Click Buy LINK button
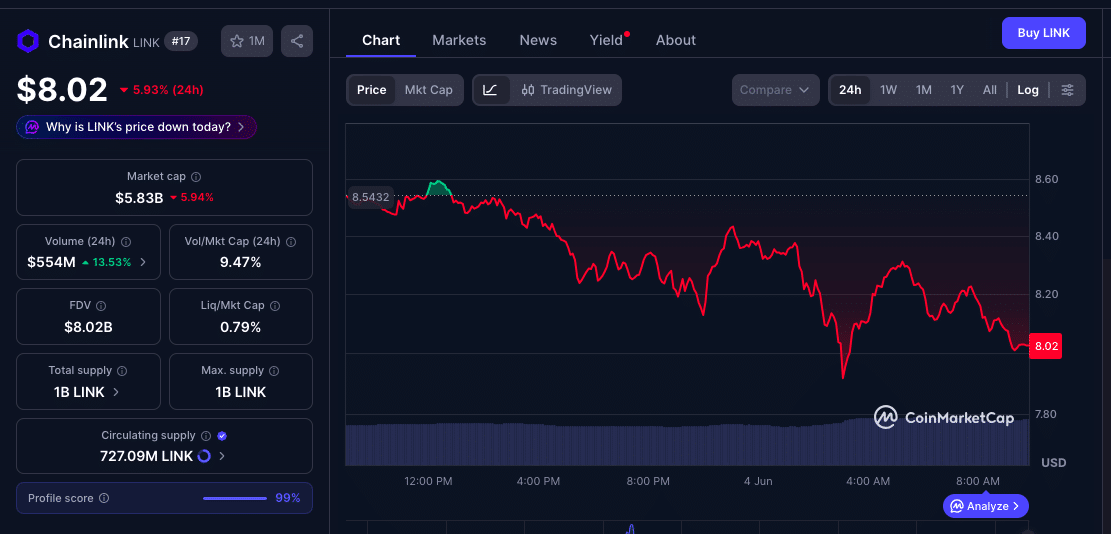 [1044, 33]
